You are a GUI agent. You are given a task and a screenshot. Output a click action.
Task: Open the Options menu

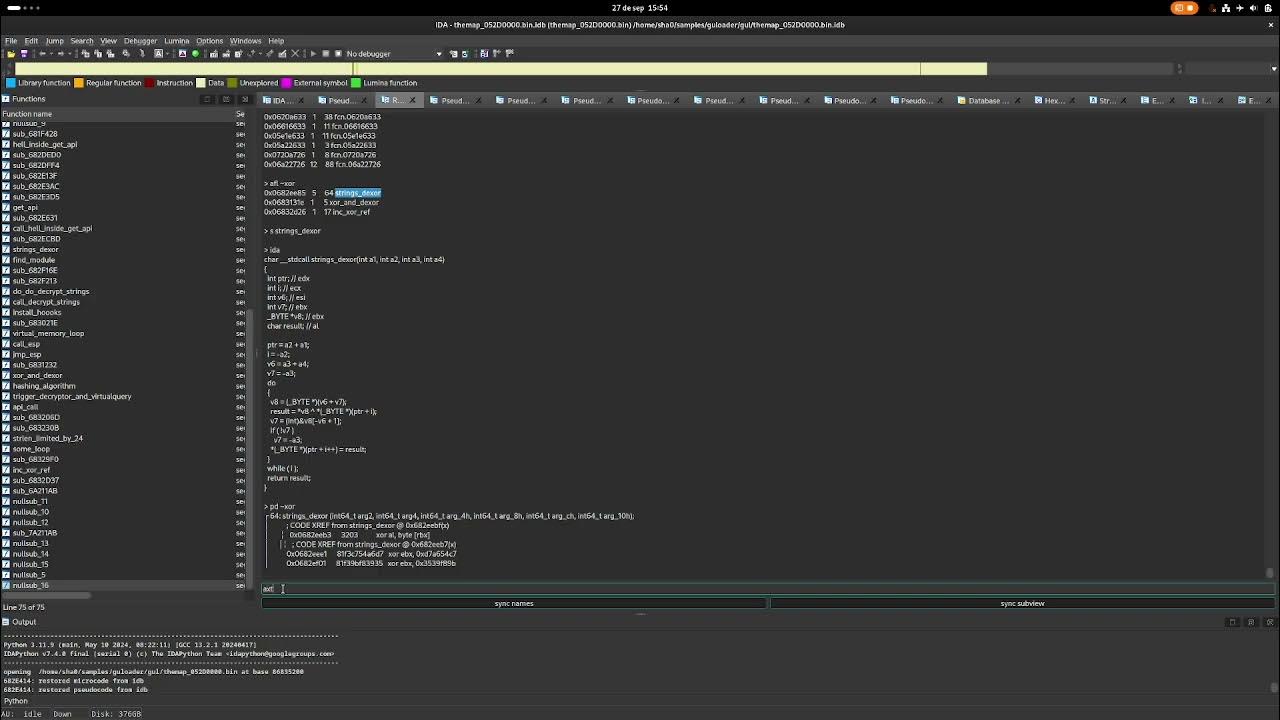(209, 41)
